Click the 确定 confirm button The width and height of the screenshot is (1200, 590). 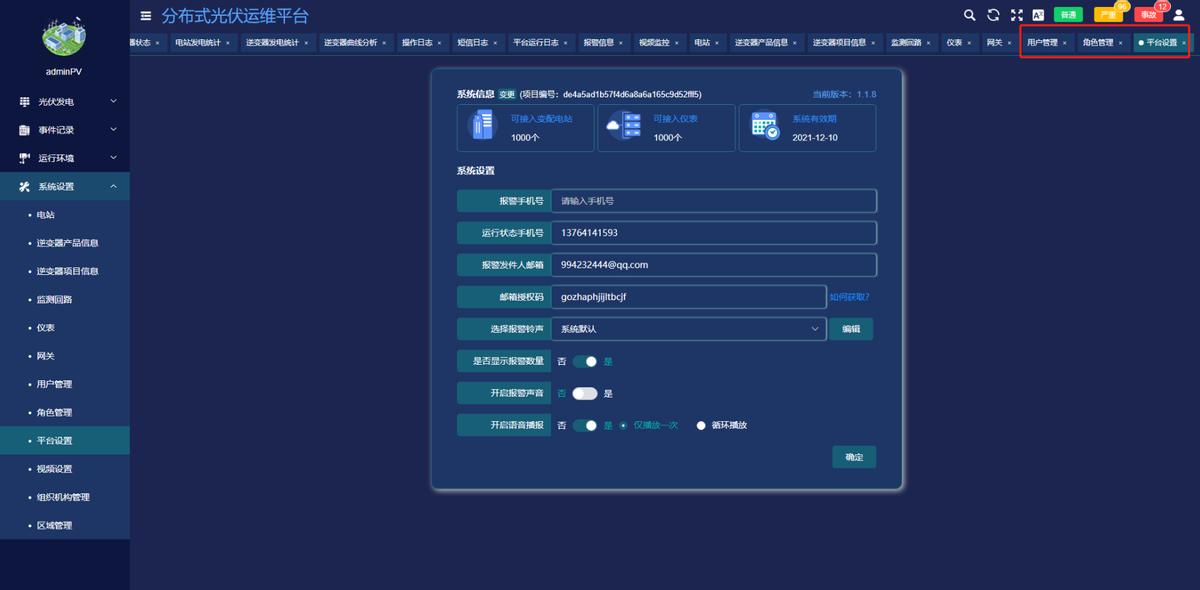(x=854, y=457)
